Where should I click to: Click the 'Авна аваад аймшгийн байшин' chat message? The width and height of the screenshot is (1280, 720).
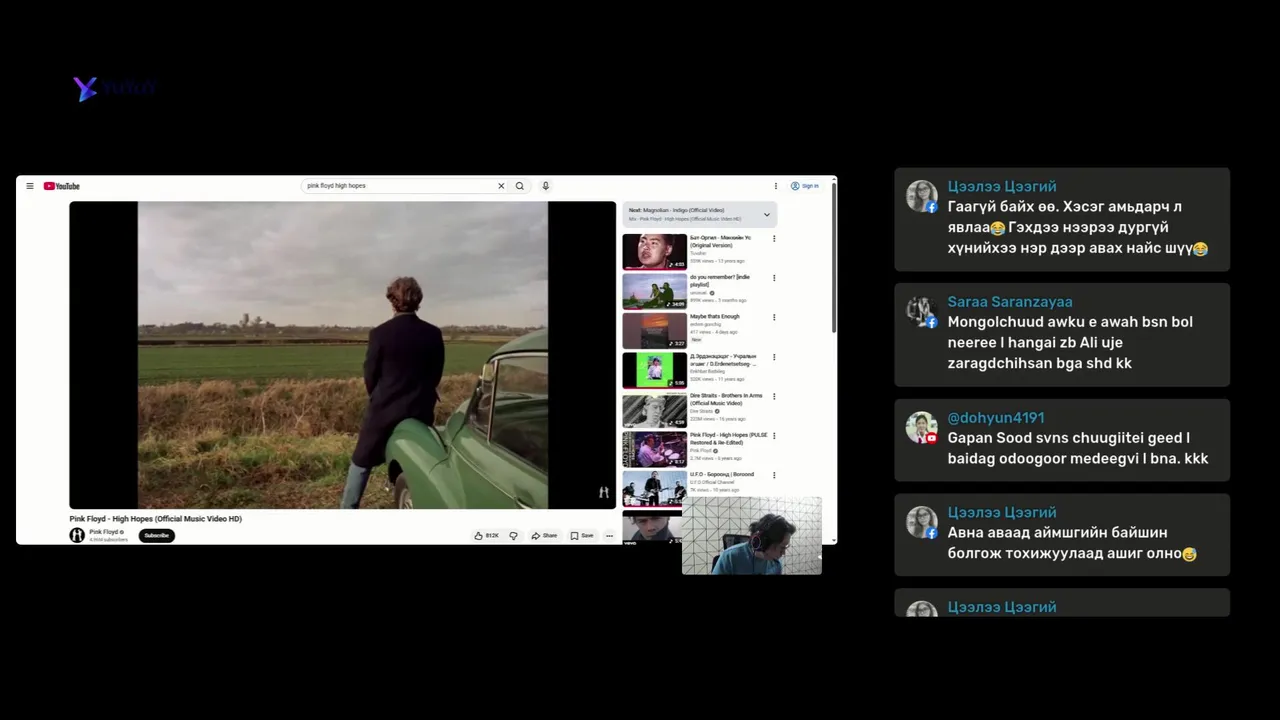(1072, 543)
